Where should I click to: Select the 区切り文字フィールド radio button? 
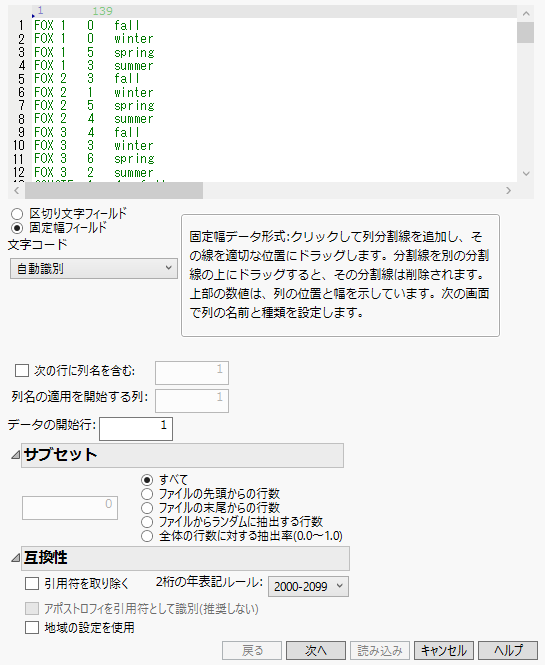[x=17, y=214]
